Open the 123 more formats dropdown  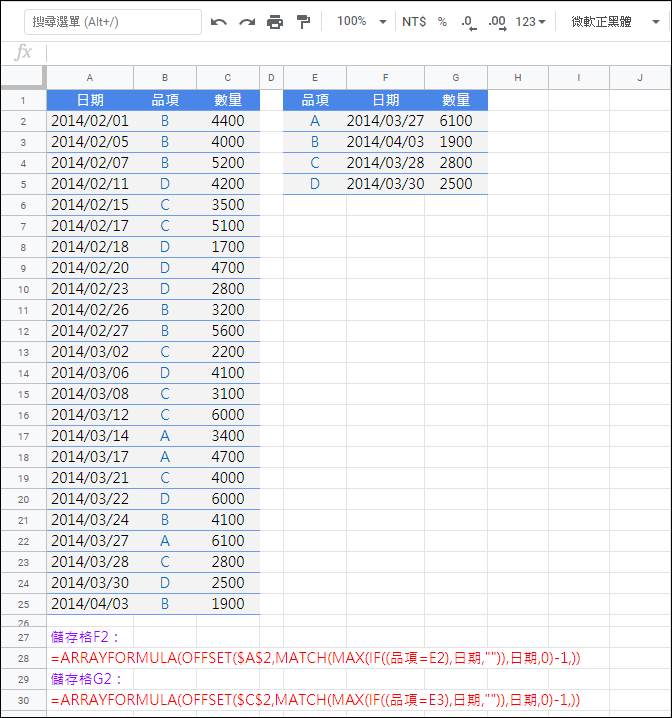tap(530, 22)
